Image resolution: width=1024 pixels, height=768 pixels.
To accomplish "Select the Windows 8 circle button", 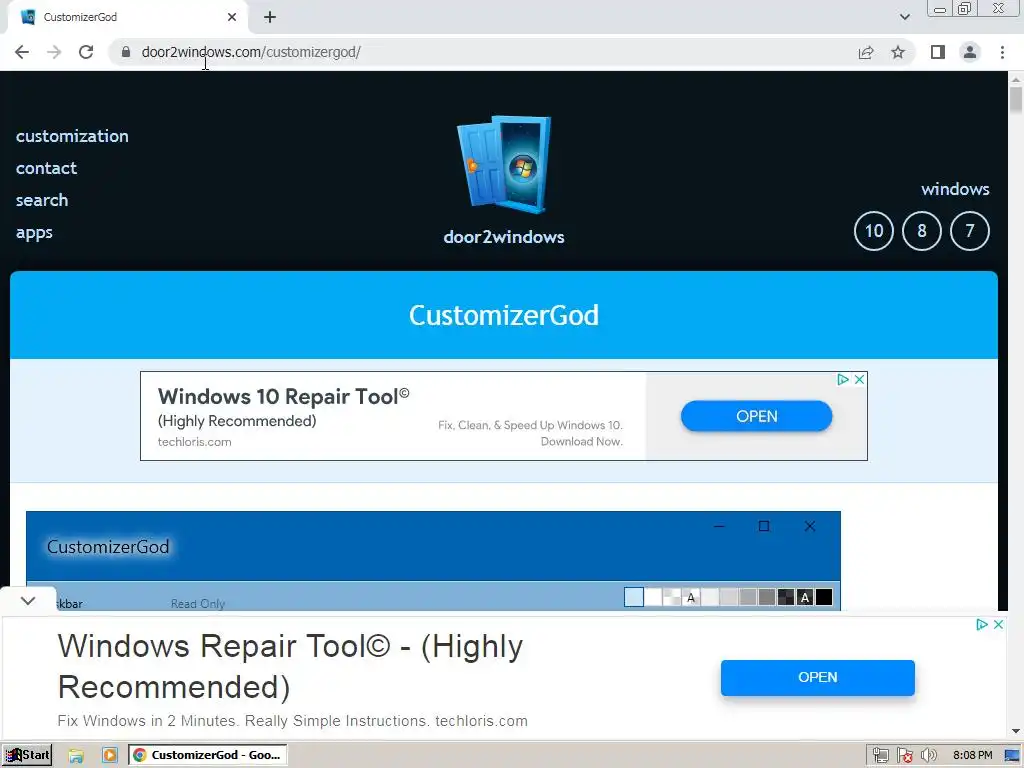I will coord(921,231).
